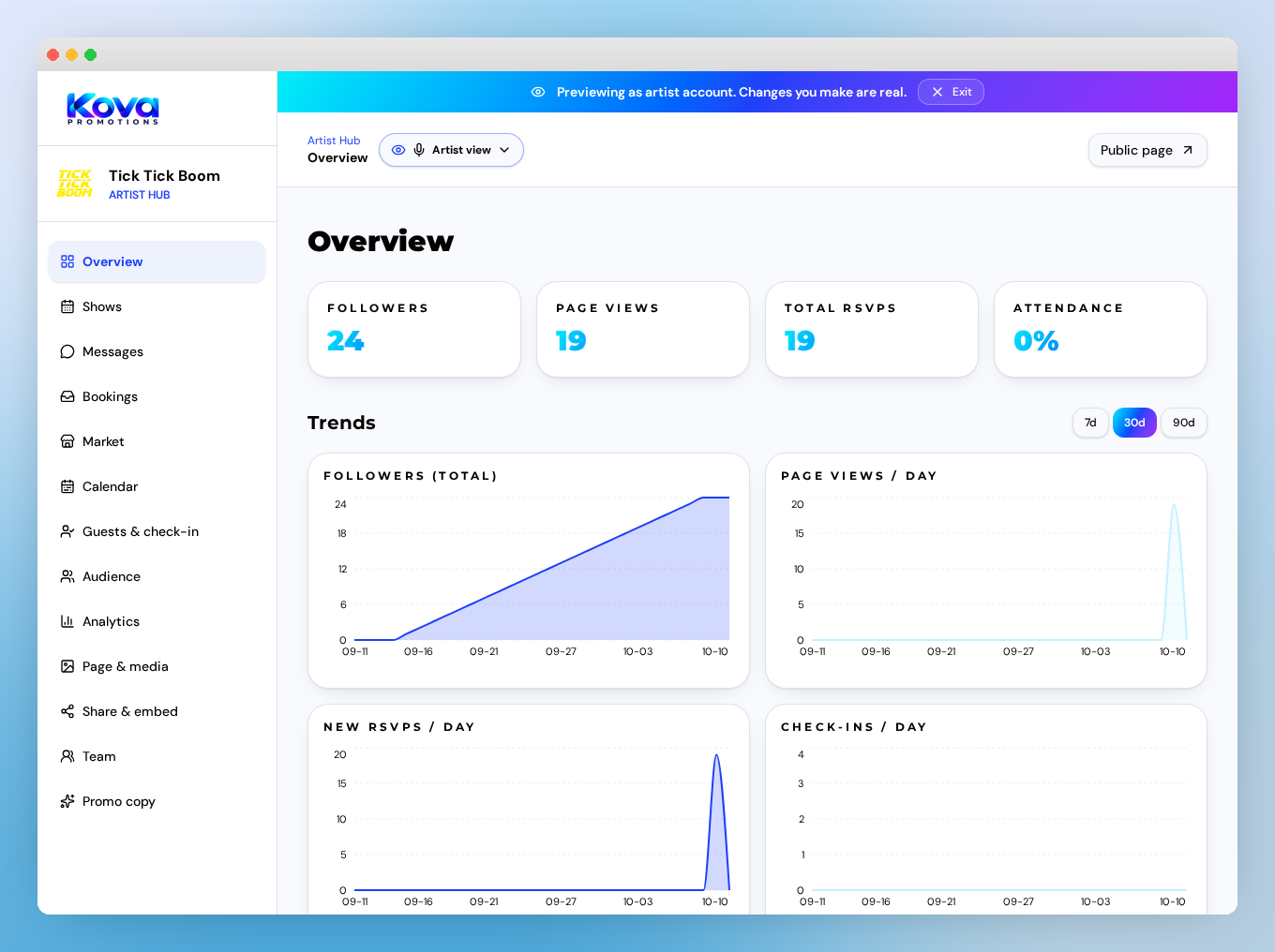Image resolution: width=1275 pixels, height=952 pixels.
Task: Click the microphone icon in Artist view
Action: [x=419, y=150]
